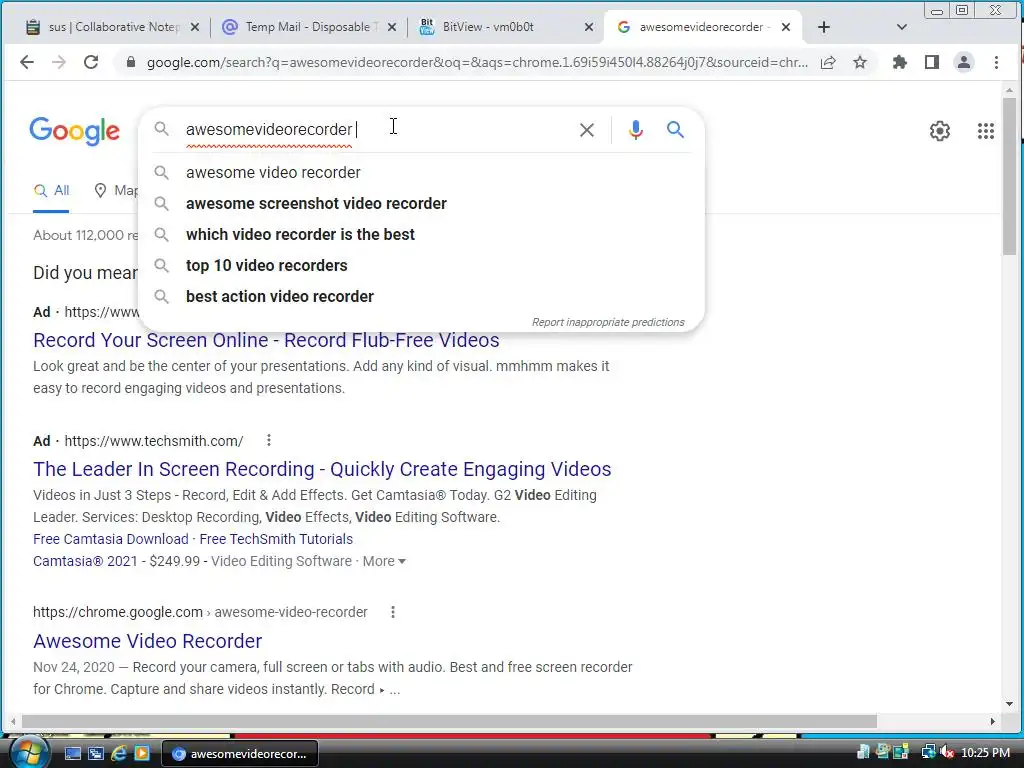1024x768 pixels.
Task: Clear the search box text
Action: (x=586, y=130)
